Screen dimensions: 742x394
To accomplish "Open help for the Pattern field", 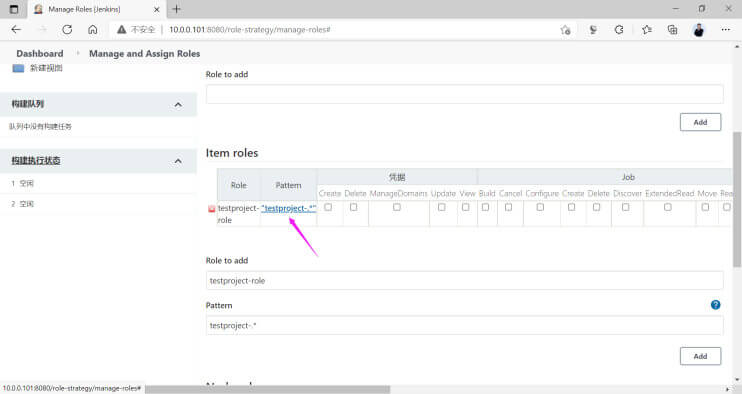I will pos(715,305).
